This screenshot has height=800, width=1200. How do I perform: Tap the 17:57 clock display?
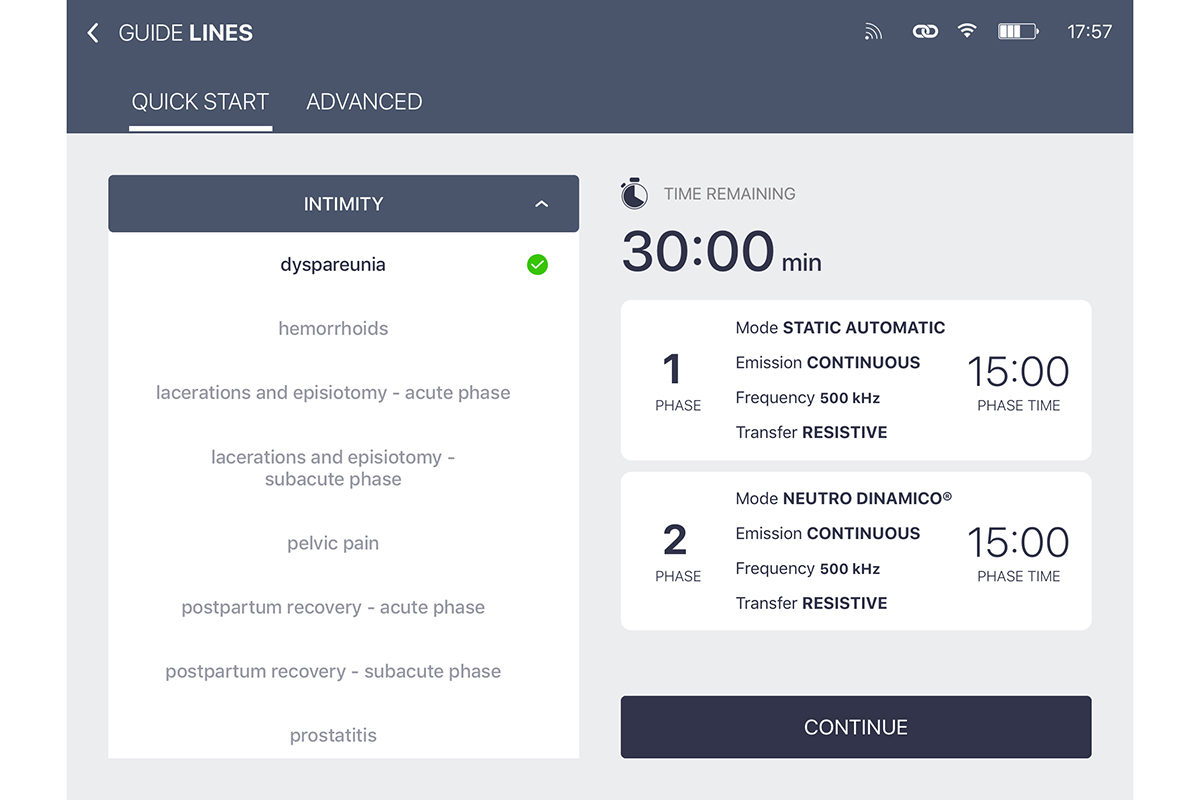point(1089,32)
